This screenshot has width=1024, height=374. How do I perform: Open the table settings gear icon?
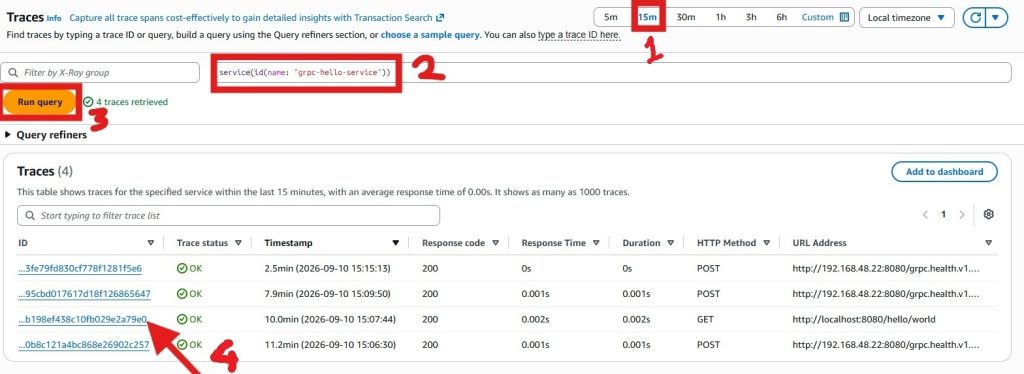(x=989, y=214)
